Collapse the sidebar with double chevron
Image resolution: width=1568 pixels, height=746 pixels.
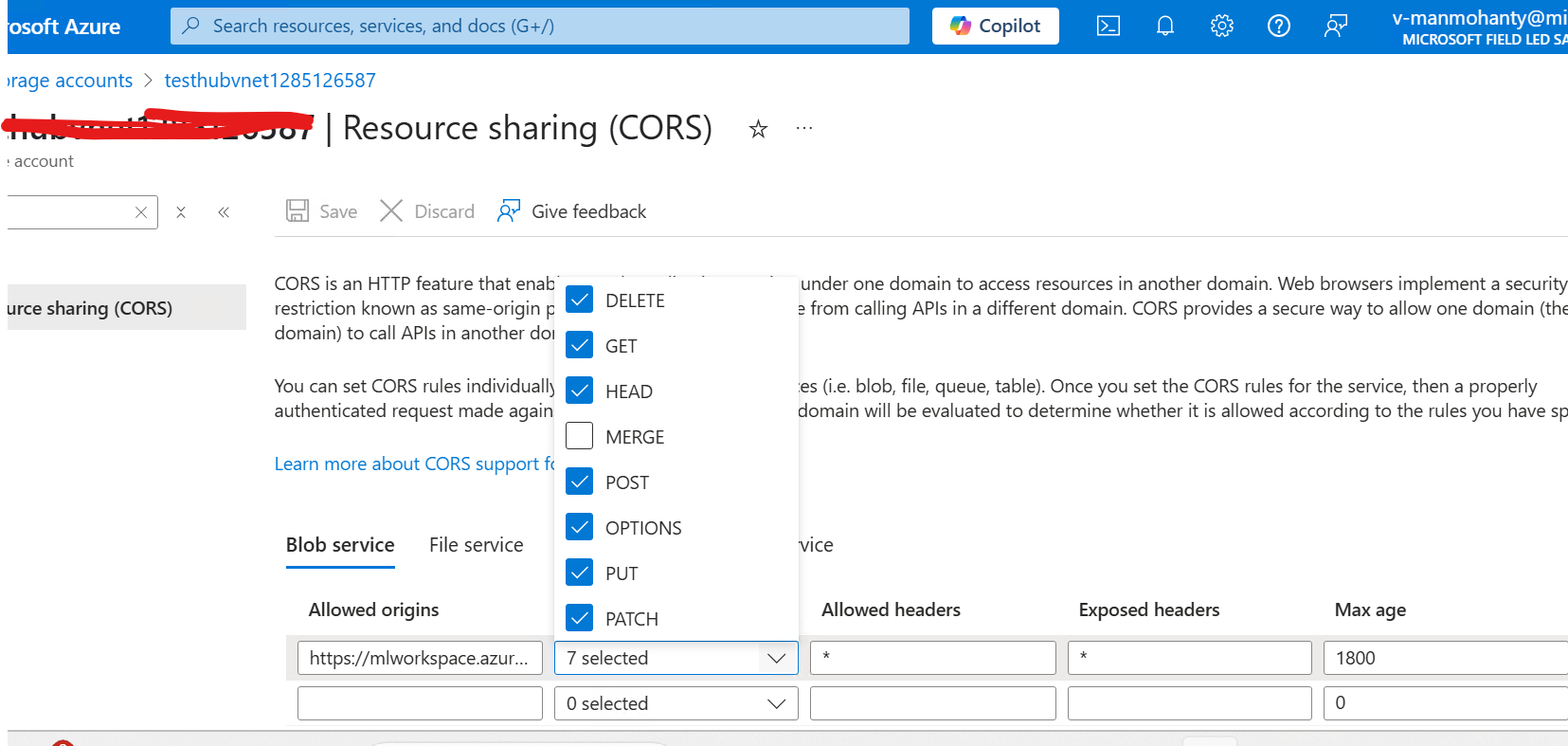[x=224, y=212]
